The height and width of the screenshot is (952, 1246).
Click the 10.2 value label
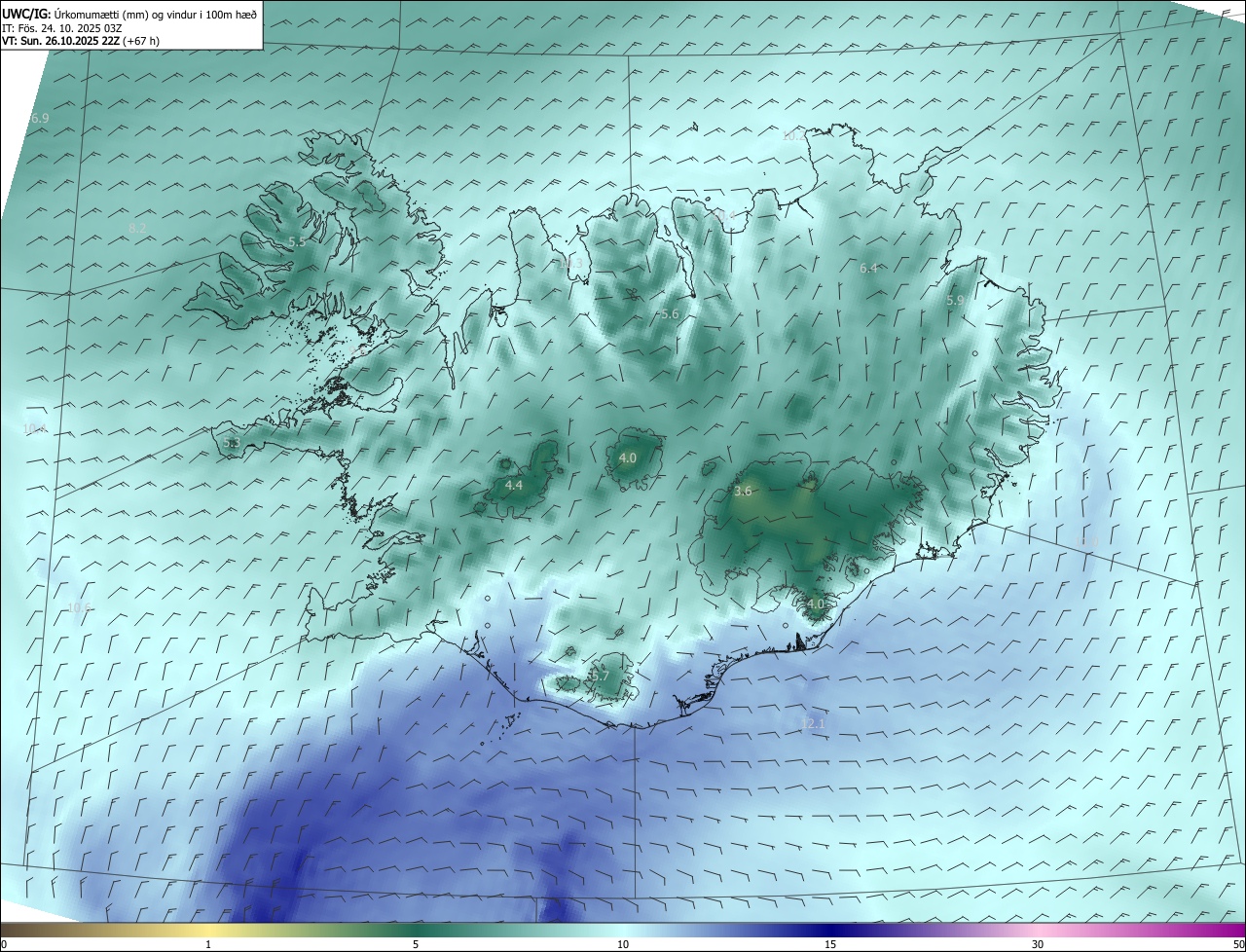click(x=793, y=136)
